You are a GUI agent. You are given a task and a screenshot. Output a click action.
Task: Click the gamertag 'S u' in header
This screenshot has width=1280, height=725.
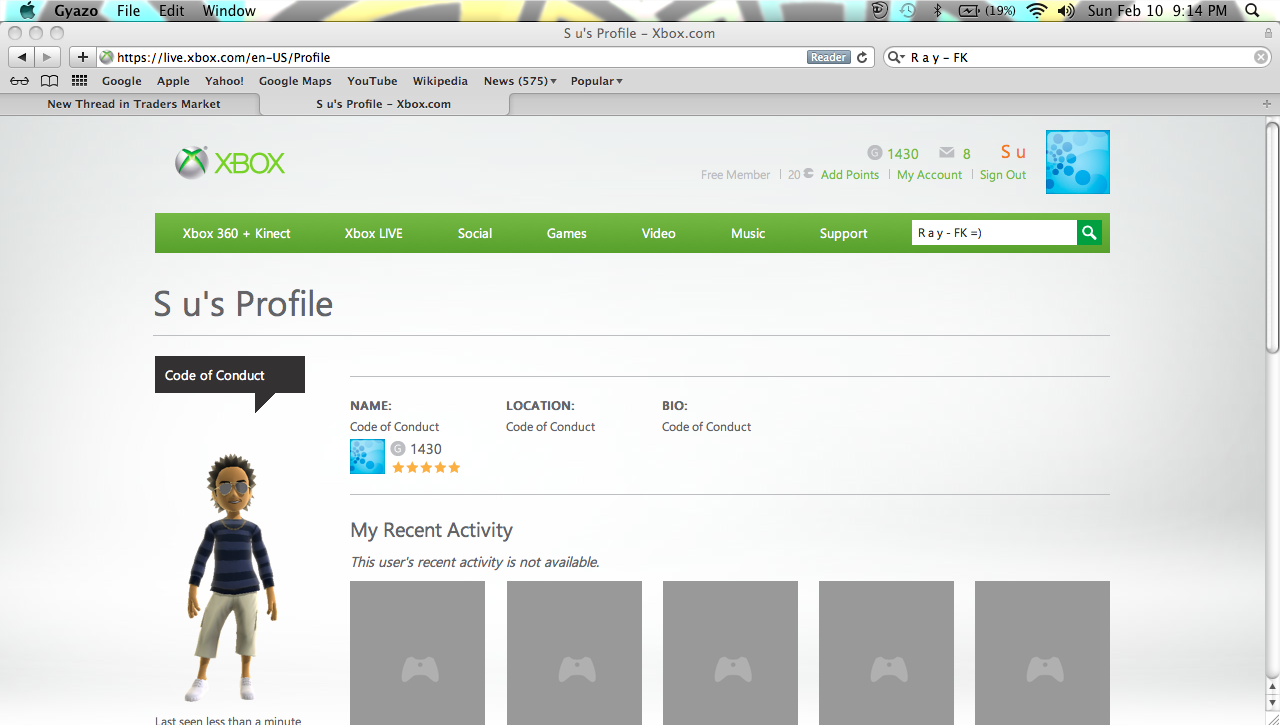point(1013,152)
